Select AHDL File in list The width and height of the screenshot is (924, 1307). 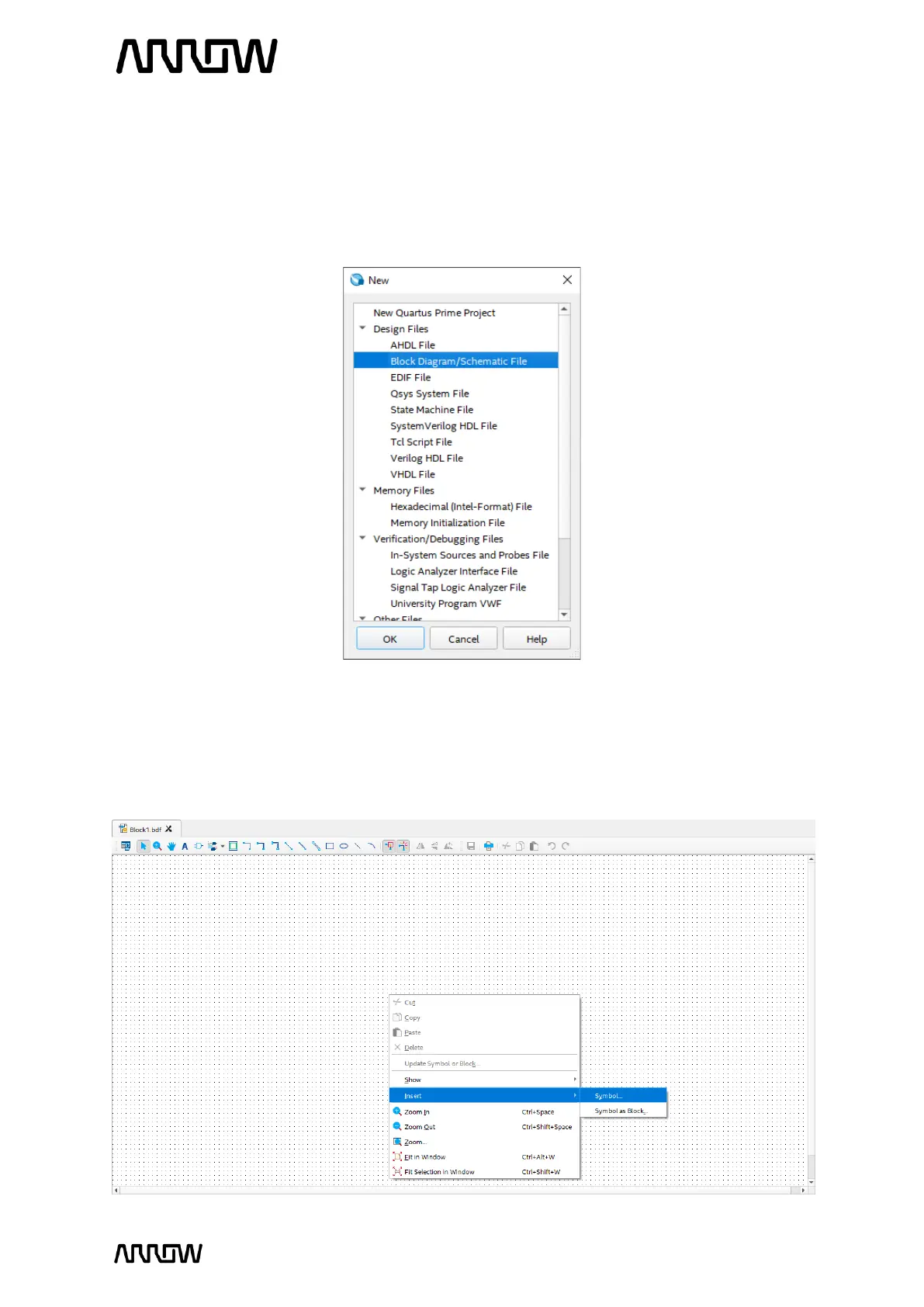(x=413, y=345)
